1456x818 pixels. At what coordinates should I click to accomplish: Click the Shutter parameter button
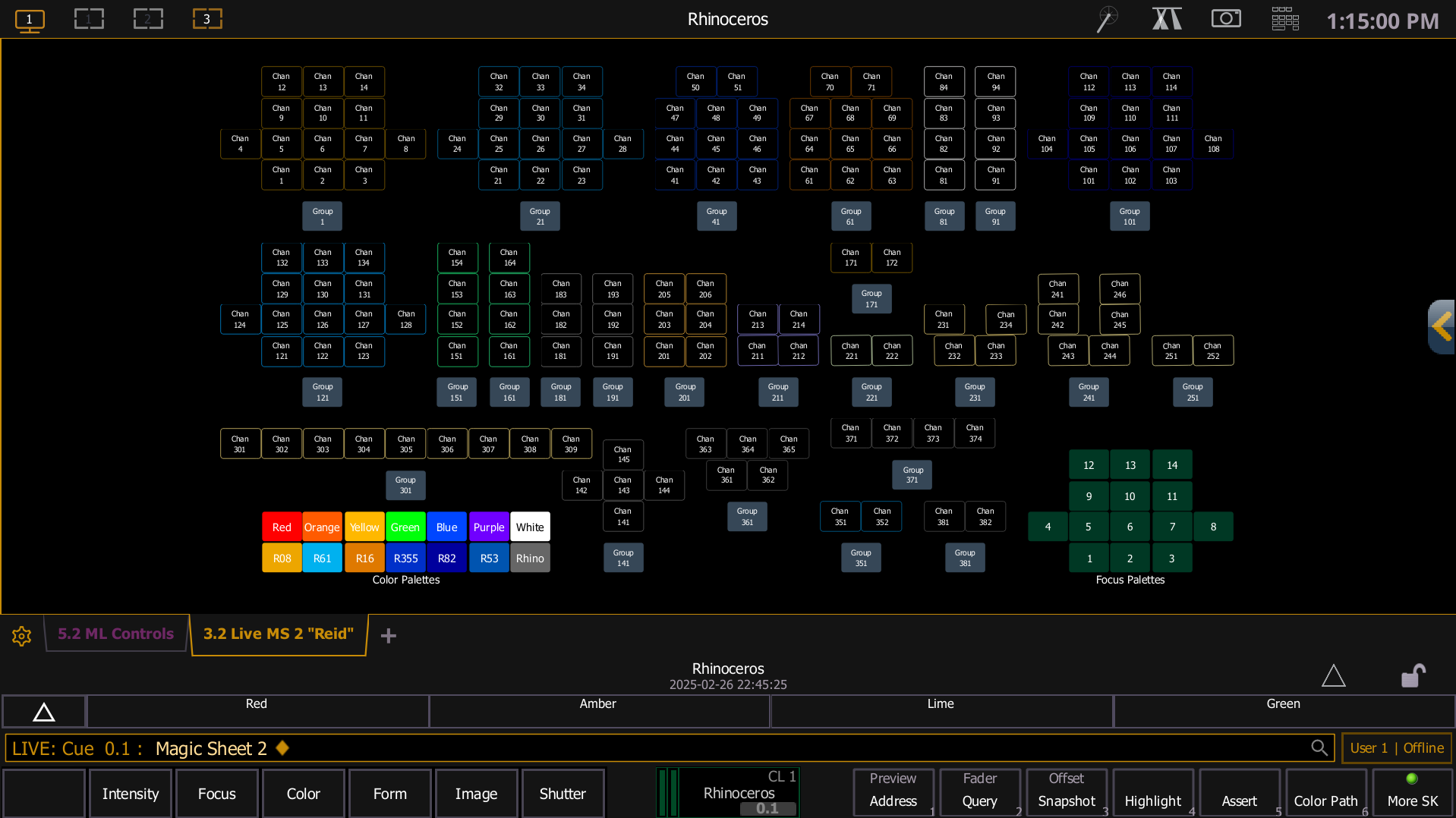[563, 793]
